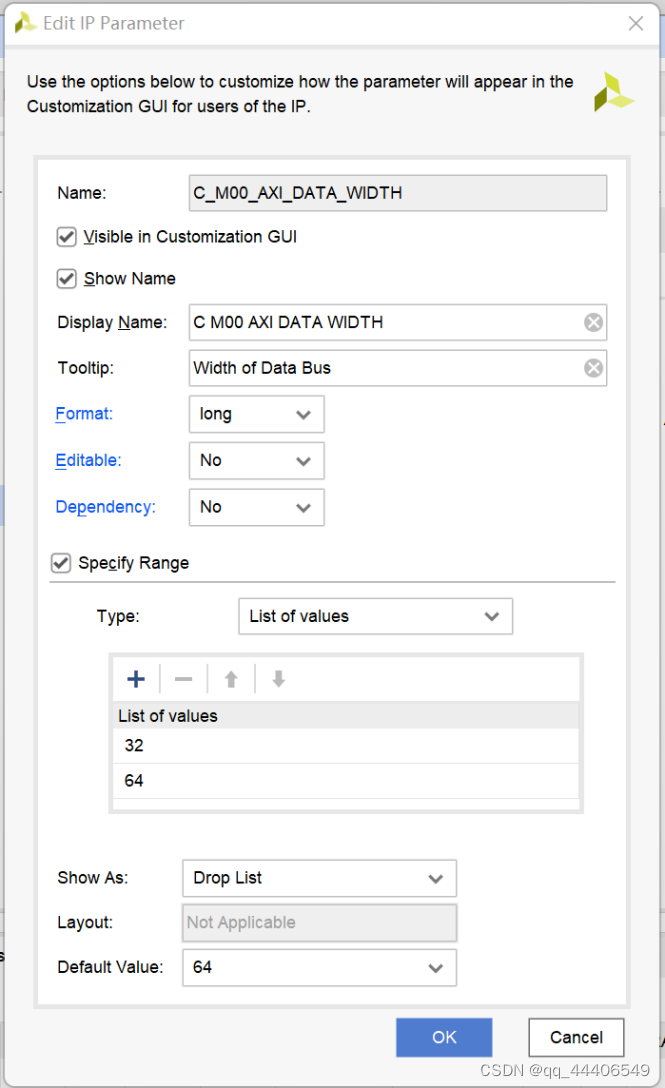Move the selected value down in the list

(x=277, y=679)
